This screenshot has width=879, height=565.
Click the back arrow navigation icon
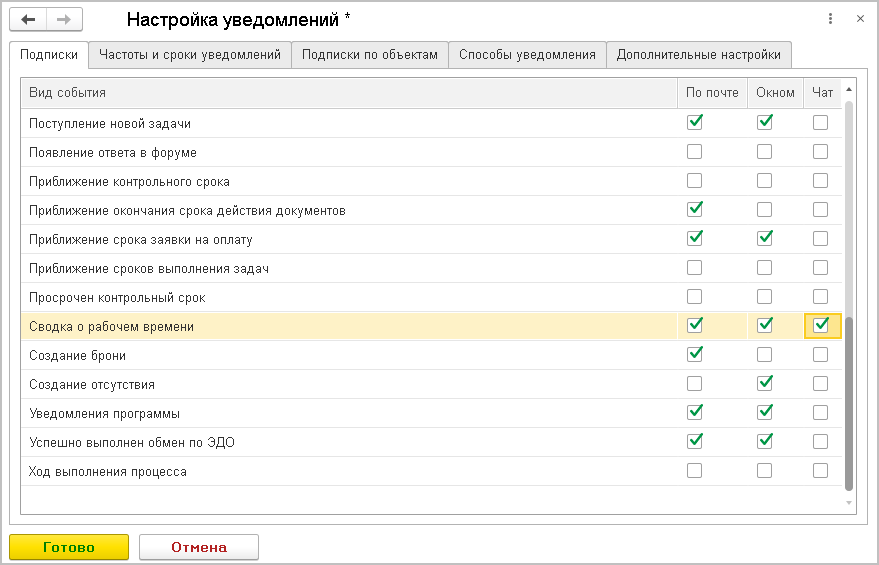point(28,19)
